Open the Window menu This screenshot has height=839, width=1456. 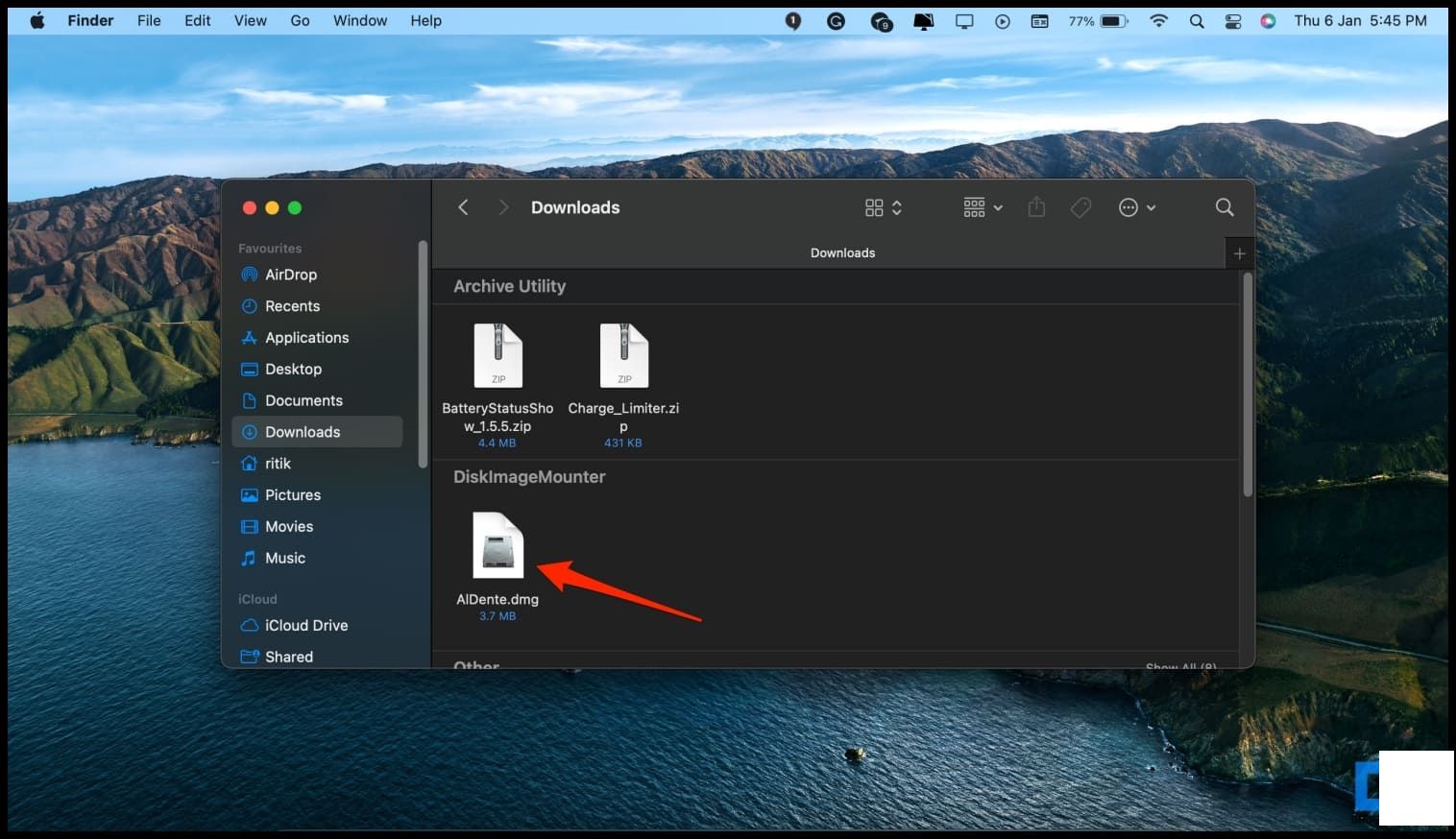[x=360, y=20]
